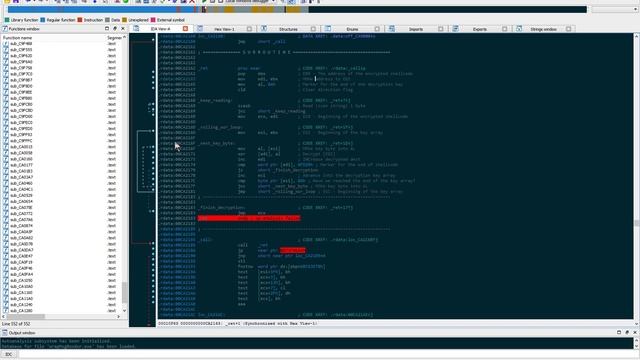
Task: Close the Structures tab
Action: point(313,29)
